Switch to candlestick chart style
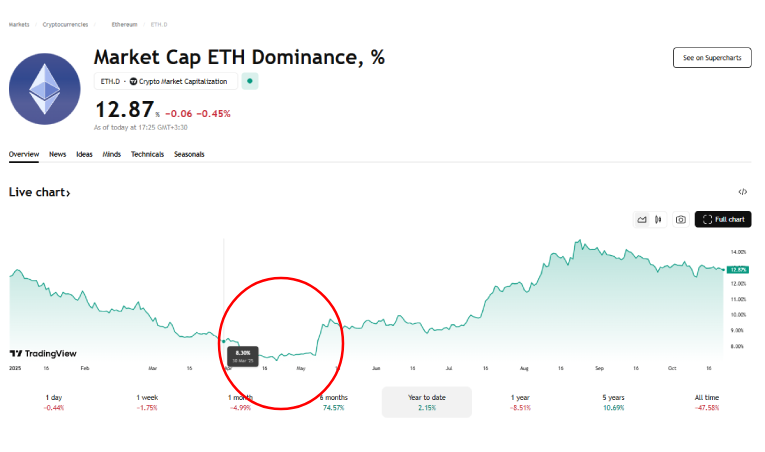The width and height of the screenshot is (765, 452). 658,219
